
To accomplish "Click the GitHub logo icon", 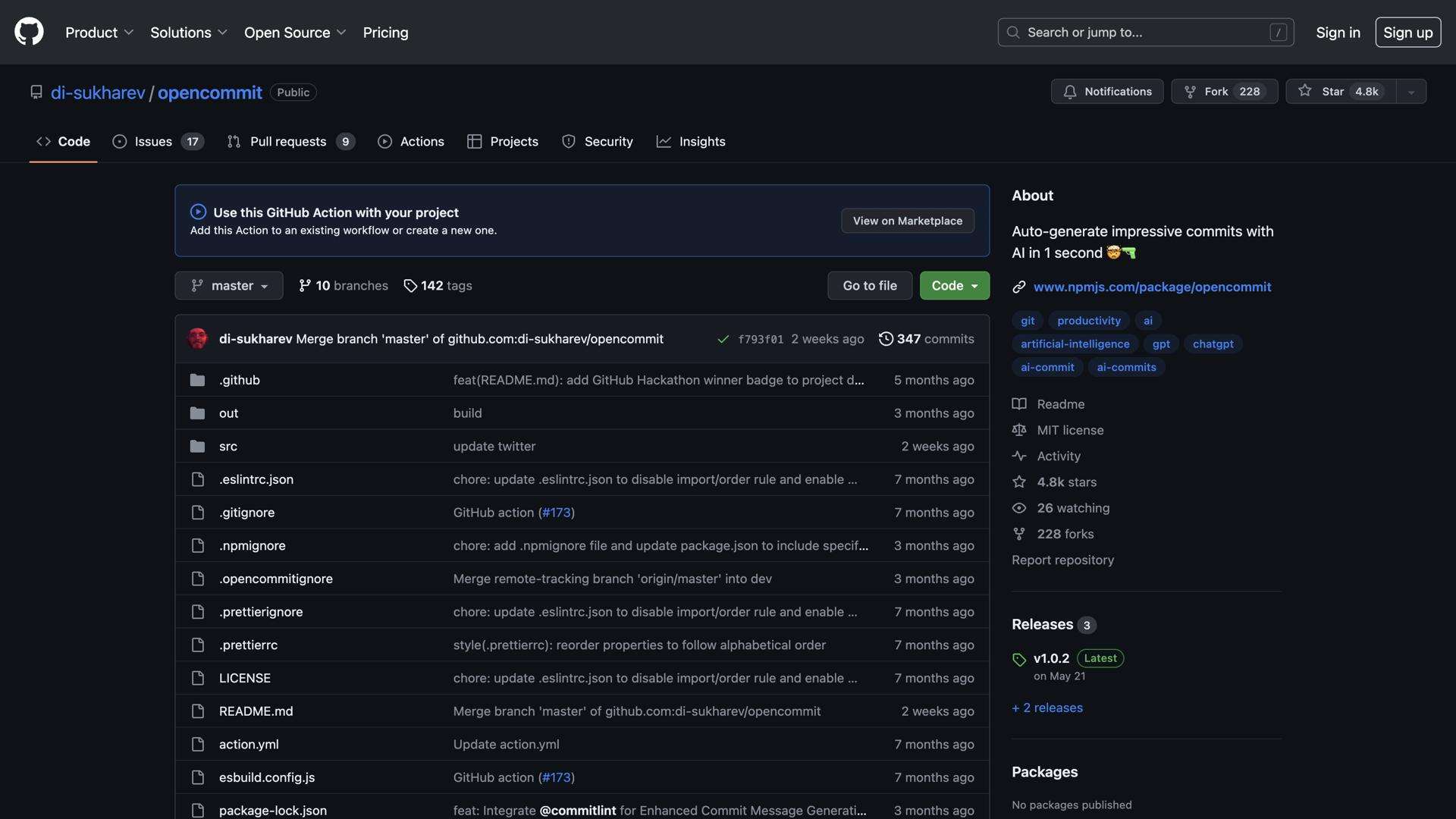I will coord(28,31).
